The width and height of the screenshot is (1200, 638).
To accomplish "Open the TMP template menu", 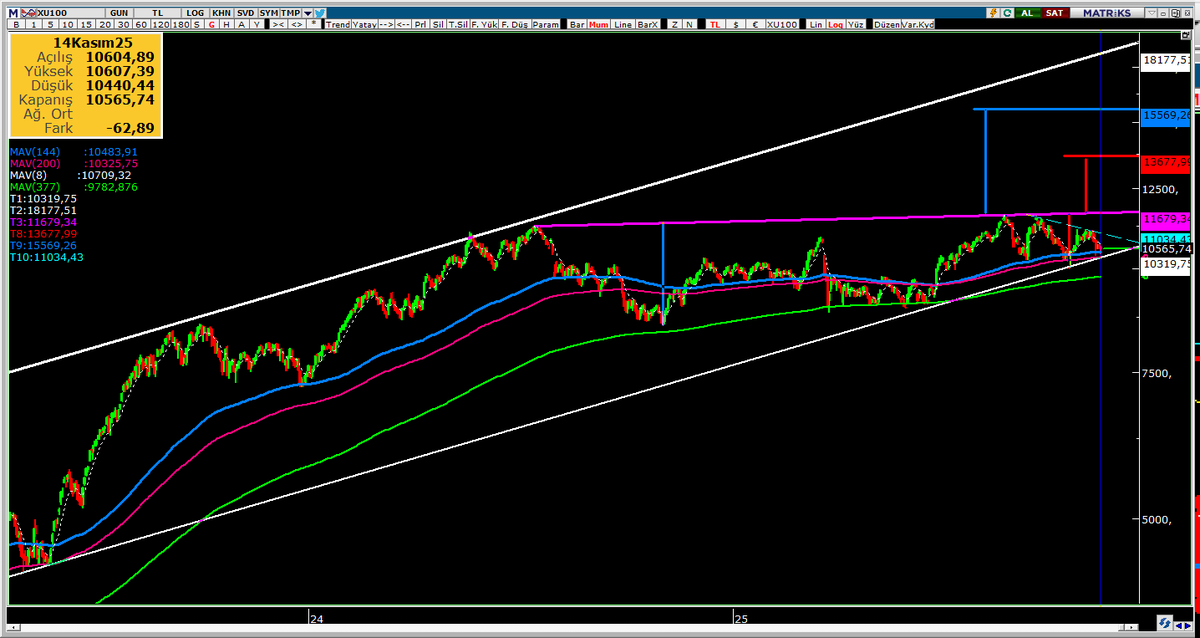I will (291, 12).
